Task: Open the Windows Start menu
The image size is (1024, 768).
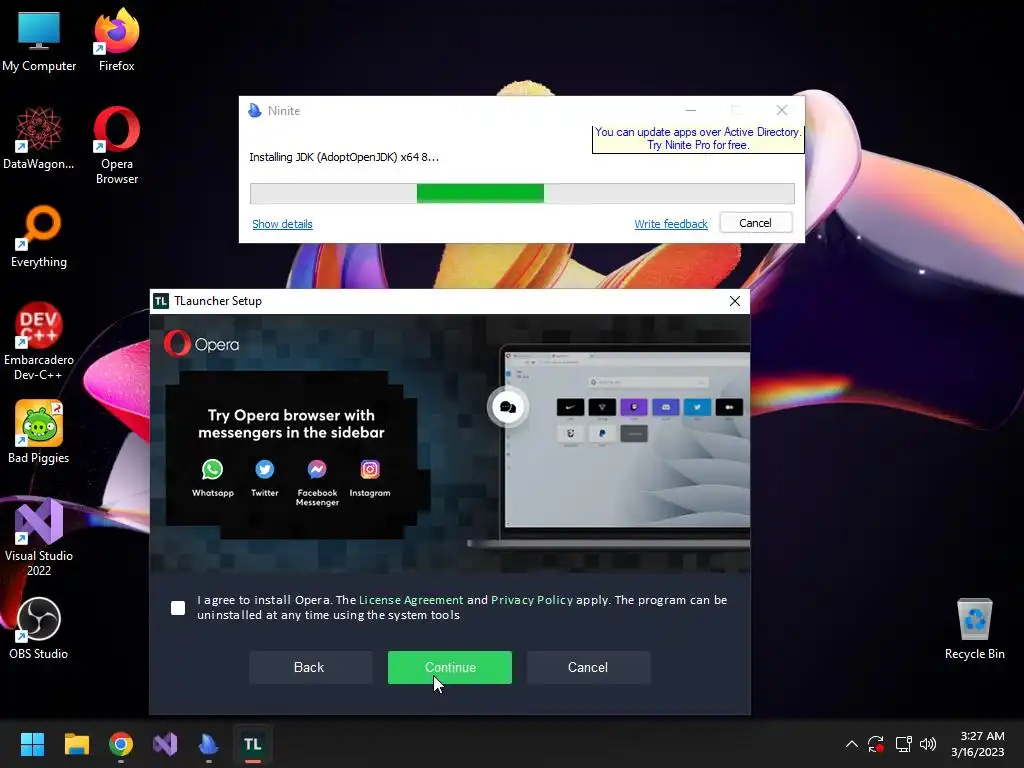Action: (x=32, y=744)
